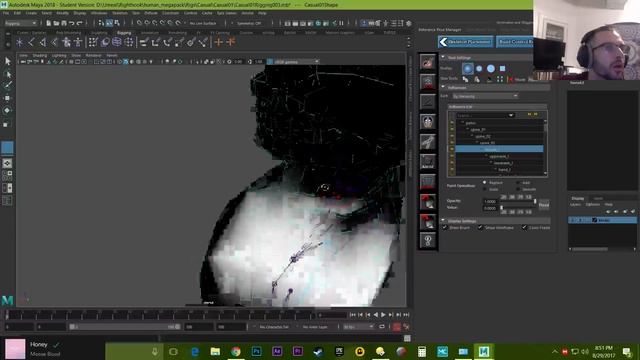Toggle the Color Feedback checkbox

point(524,227)
